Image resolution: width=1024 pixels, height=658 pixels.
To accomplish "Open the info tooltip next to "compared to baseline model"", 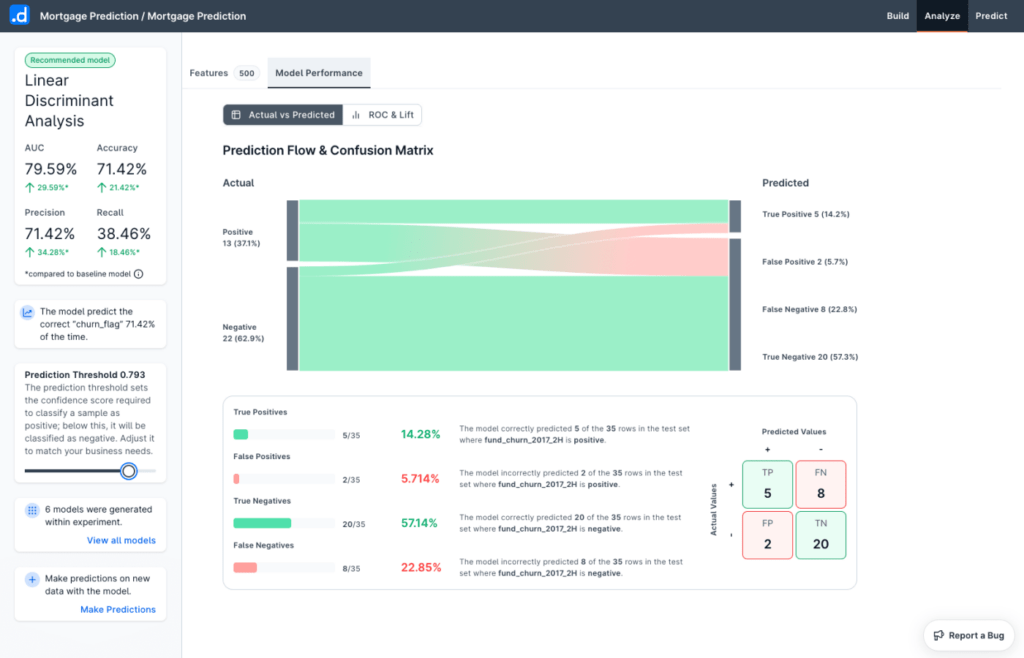I will [136, 273].
